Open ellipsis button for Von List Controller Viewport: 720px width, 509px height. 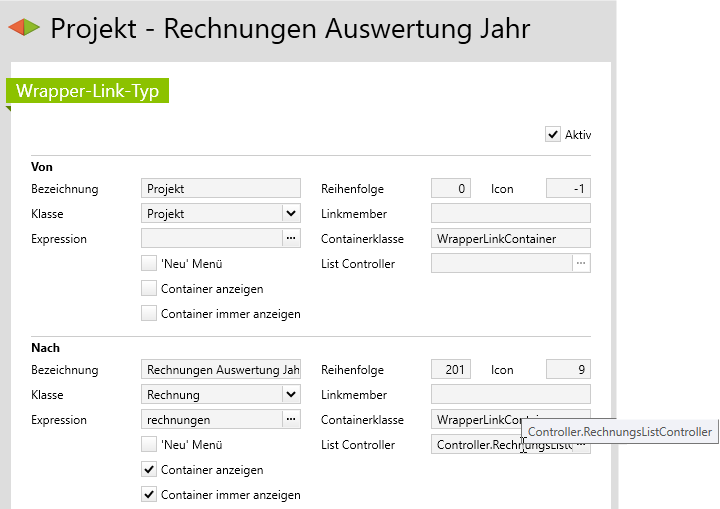(x=581, y=264)
